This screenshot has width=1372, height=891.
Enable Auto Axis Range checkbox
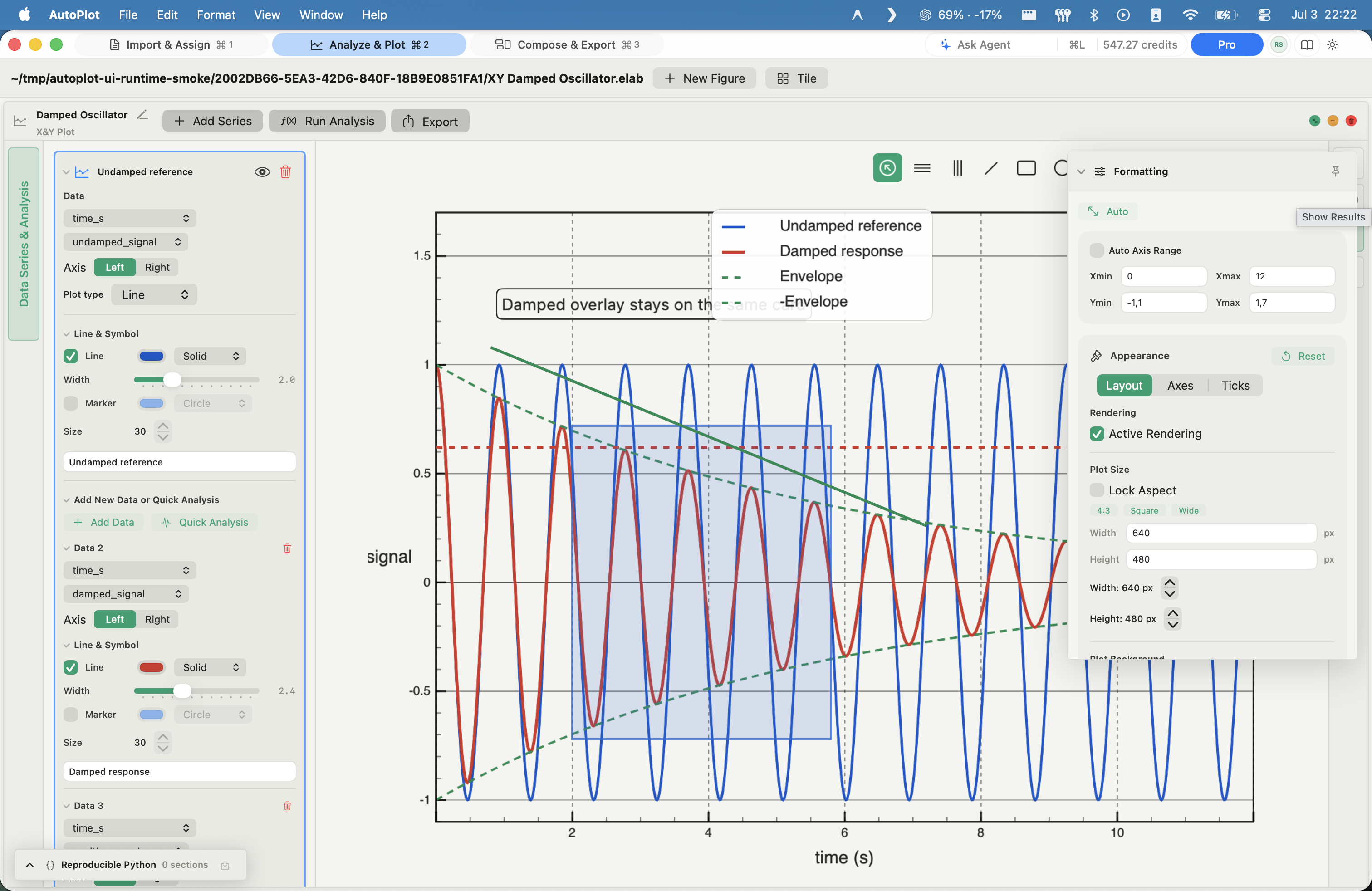(x=1097, y=250)
